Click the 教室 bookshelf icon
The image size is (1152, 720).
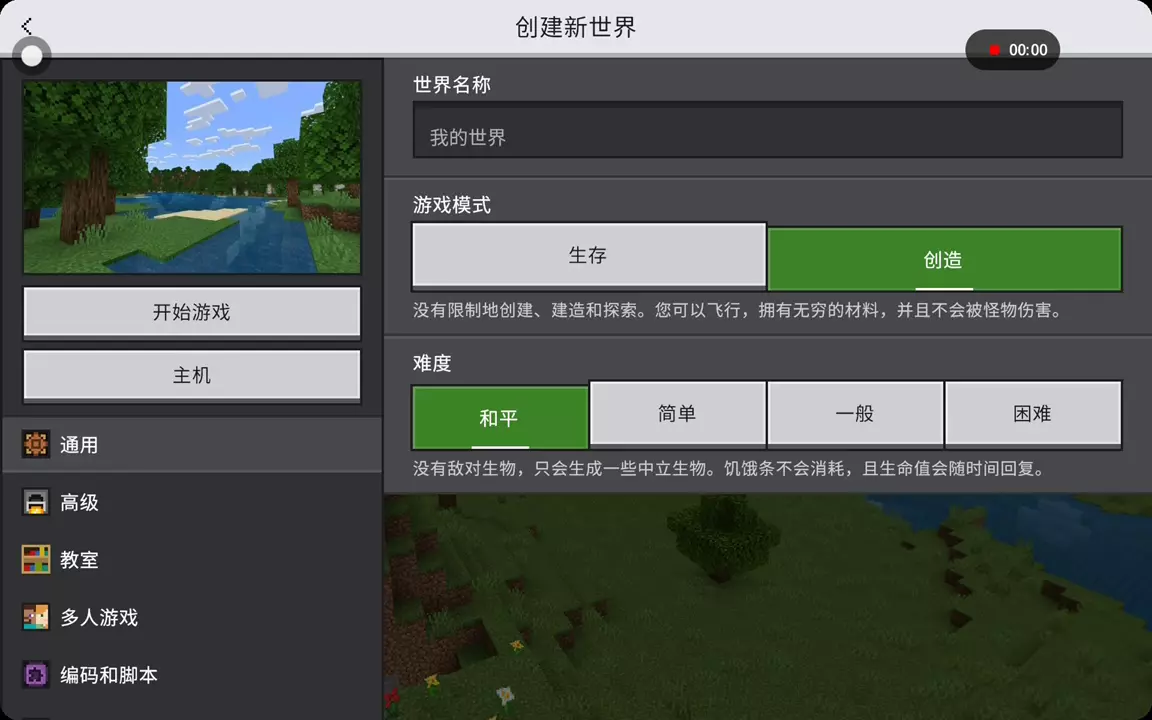pyautogui.click(x=35, y=560)
